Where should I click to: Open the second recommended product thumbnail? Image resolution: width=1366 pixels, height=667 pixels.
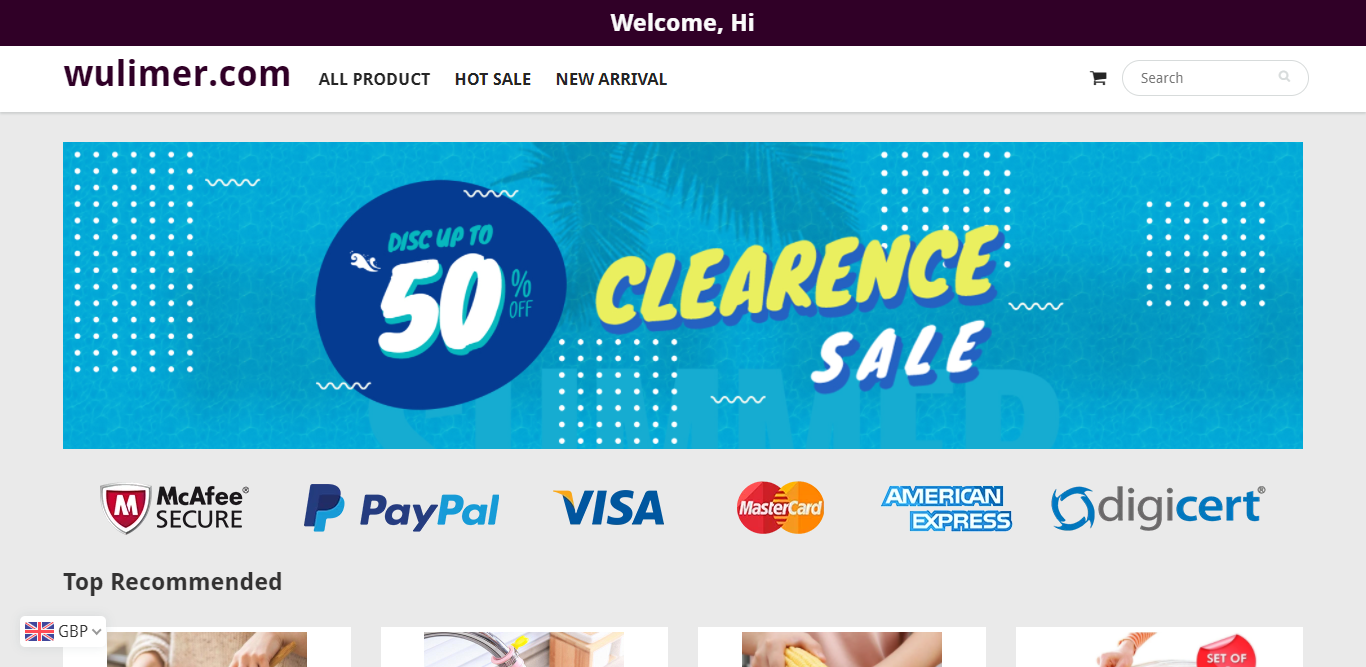click(524, 649)
